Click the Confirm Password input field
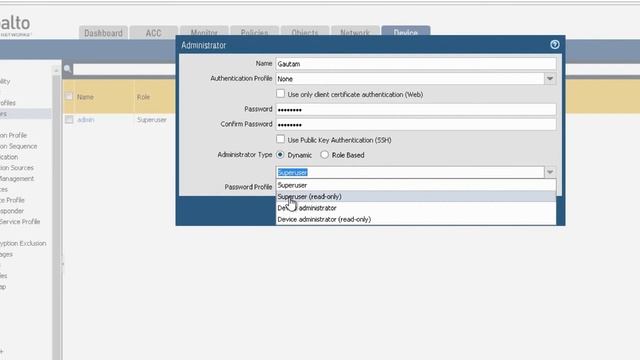 pyautogui.click(x=416, y=124)
